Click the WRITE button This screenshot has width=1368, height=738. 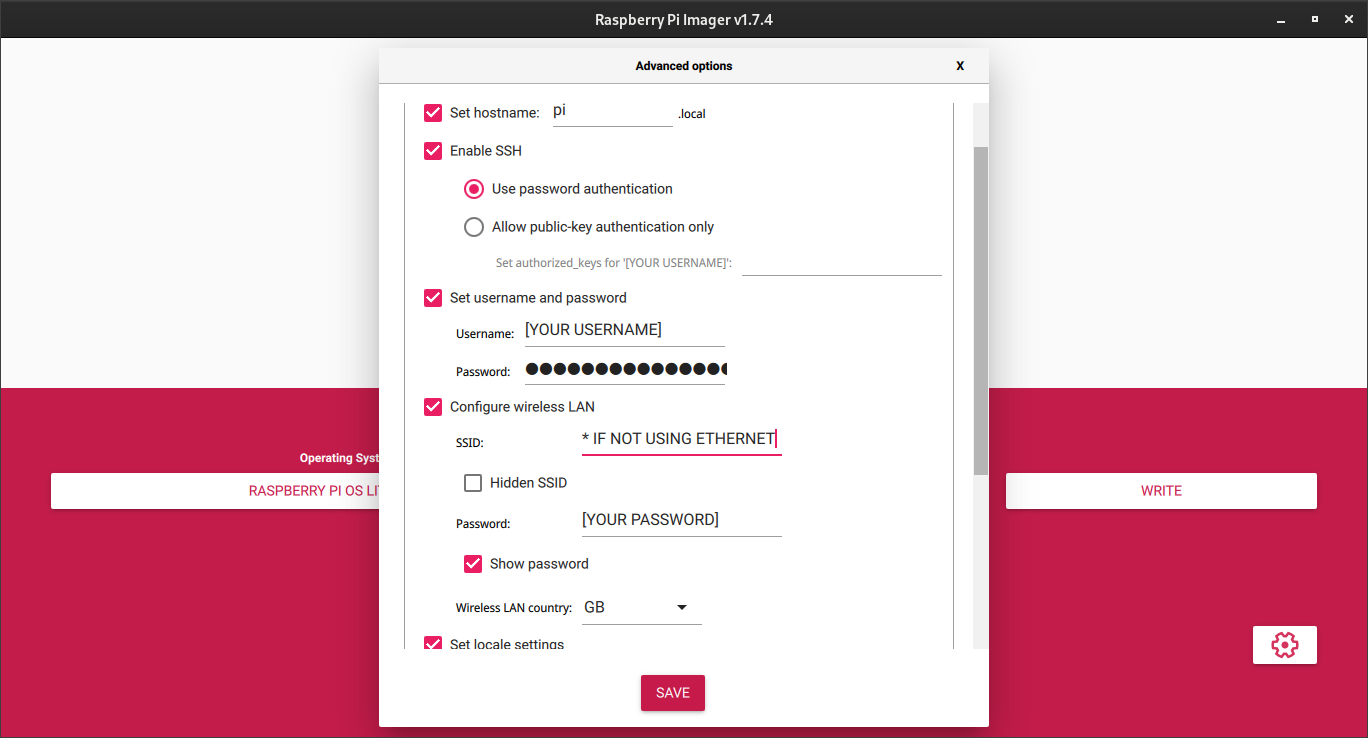(x=1161, y=491)
